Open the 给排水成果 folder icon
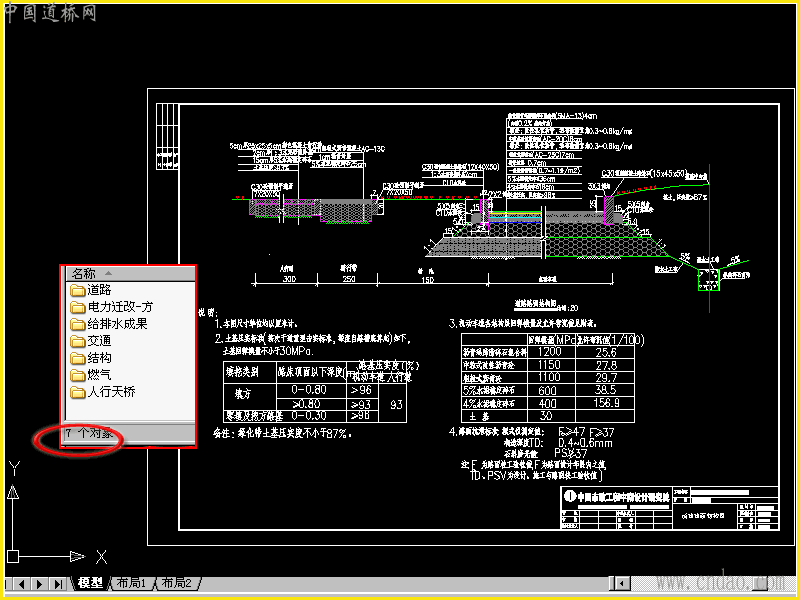The height and width of the screenshot is (600, 800). 78,324
